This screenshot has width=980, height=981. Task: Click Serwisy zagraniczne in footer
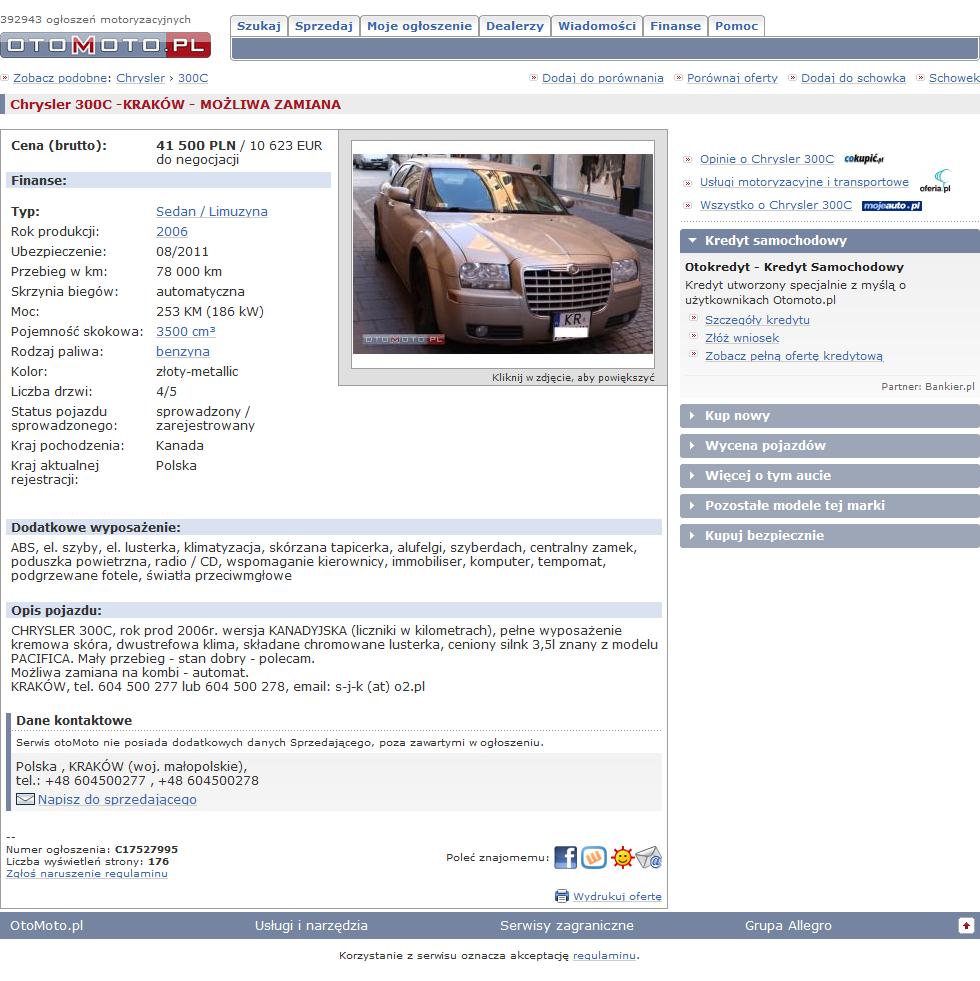click(567, 925)
